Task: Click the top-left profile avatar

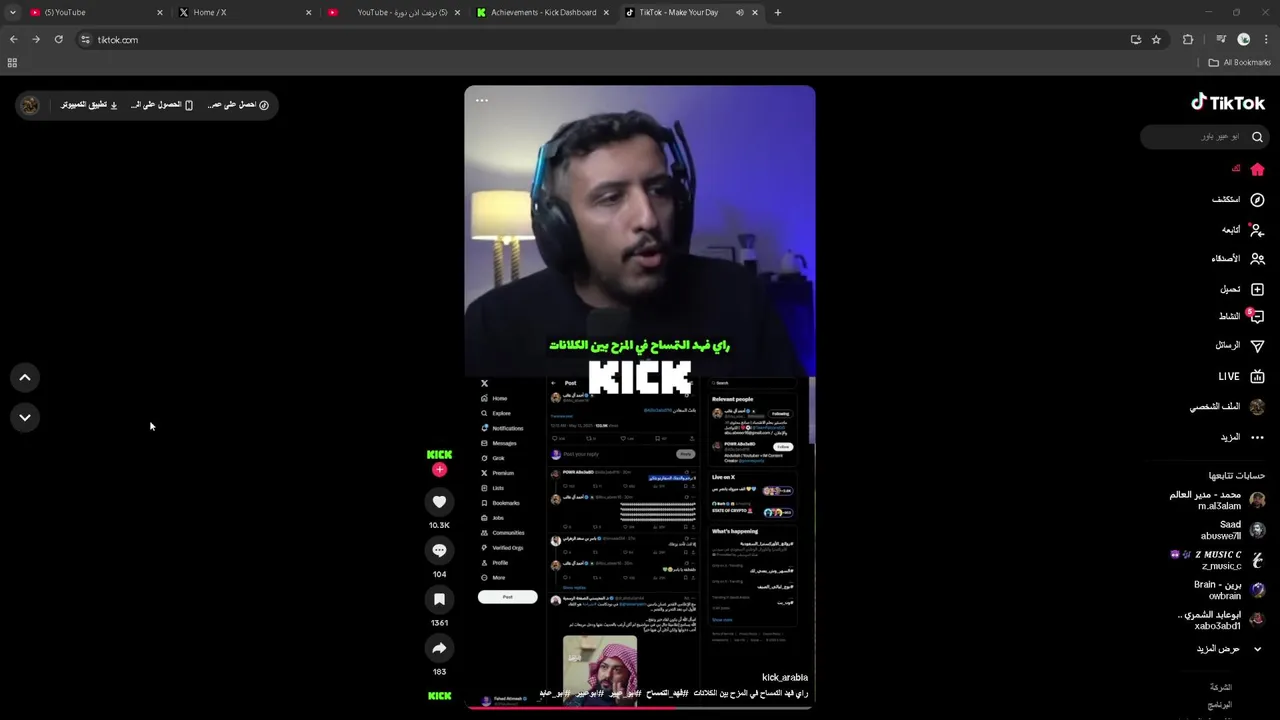Action: [x=30, y=105]
